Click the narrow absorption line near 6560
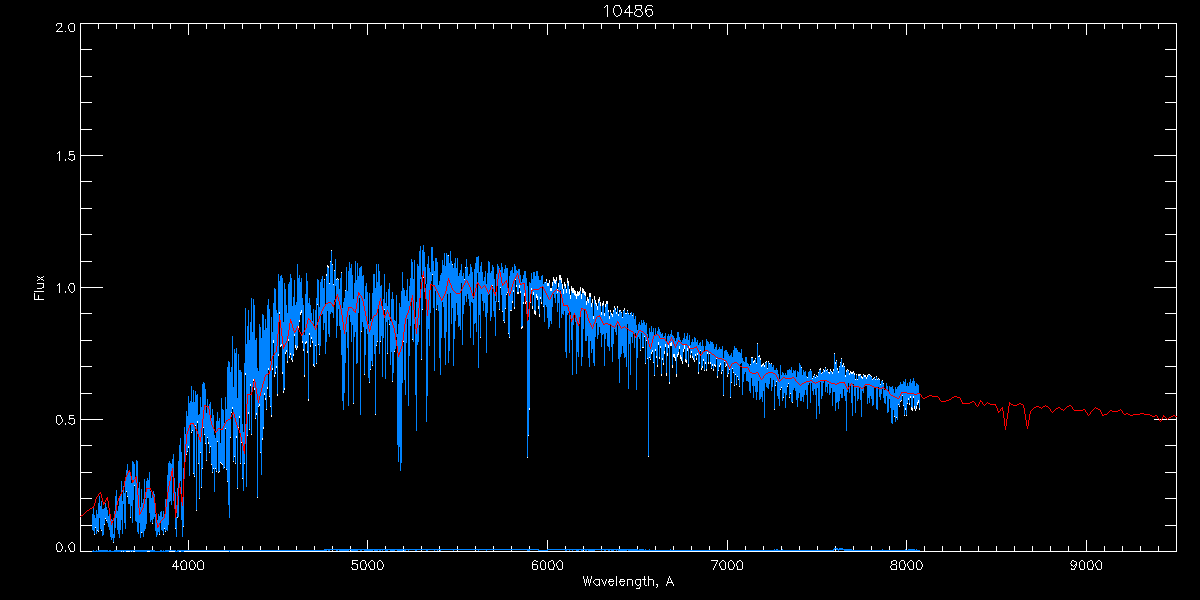Image resolution: width=1200 pixels, height=600 pixels. pyautogui.click(x=648, y=453)
